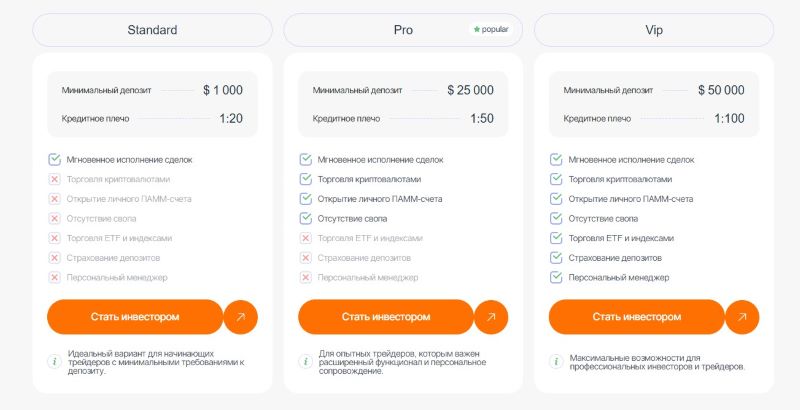Screen dimensions: 800x410
Task: Click Vip's Персональный менеджер checkmark
Action: click(557, 277)
